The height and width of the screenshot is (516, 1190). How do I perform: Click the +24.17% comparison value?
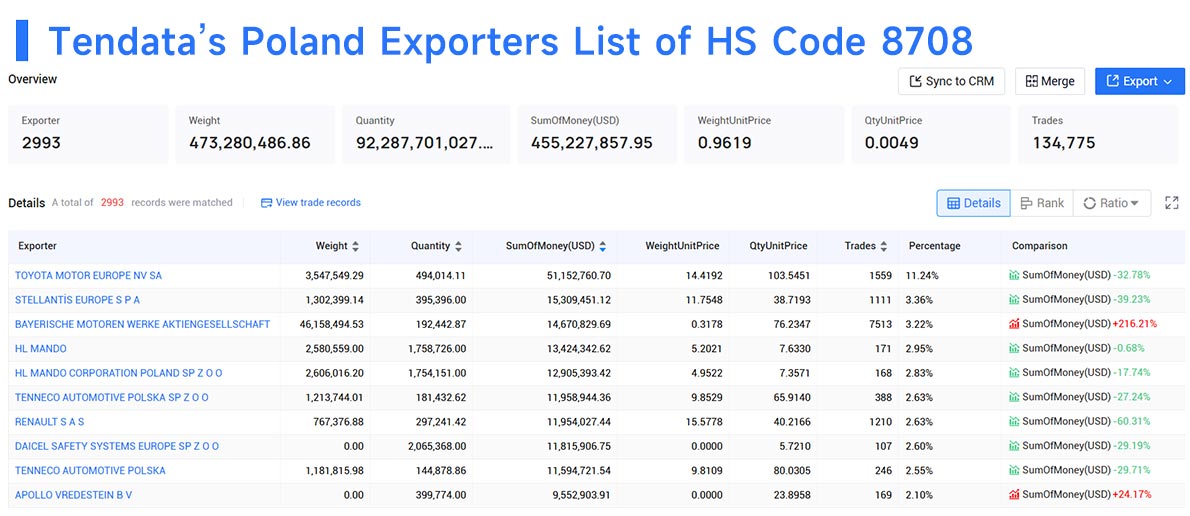[x=1132, y=495]
